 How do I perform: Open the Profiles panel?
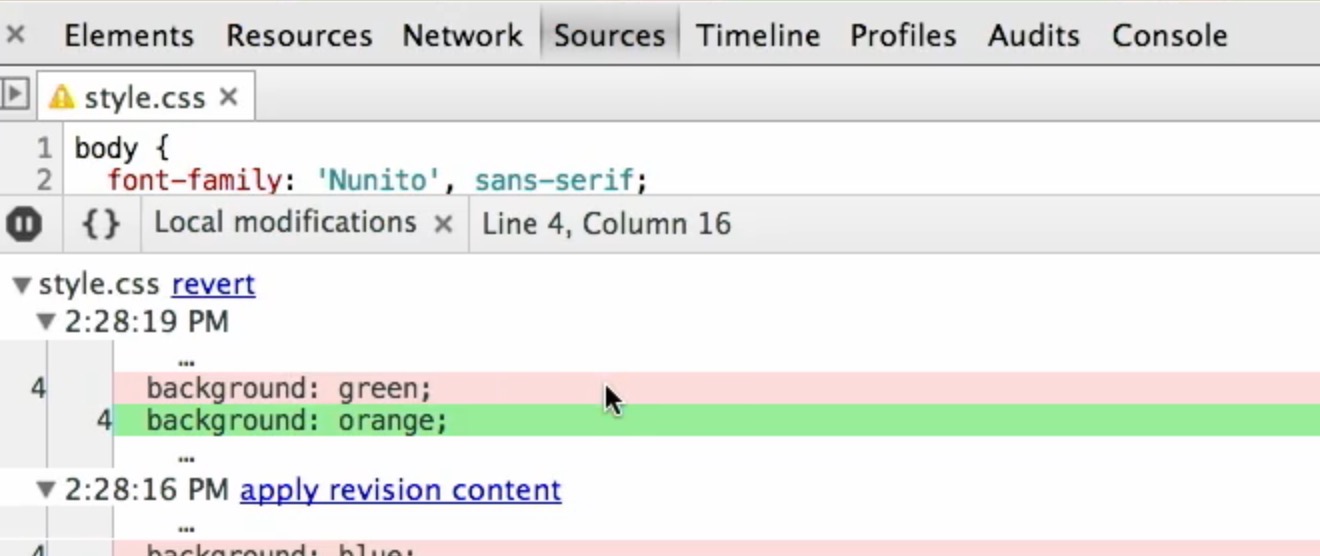903,36
